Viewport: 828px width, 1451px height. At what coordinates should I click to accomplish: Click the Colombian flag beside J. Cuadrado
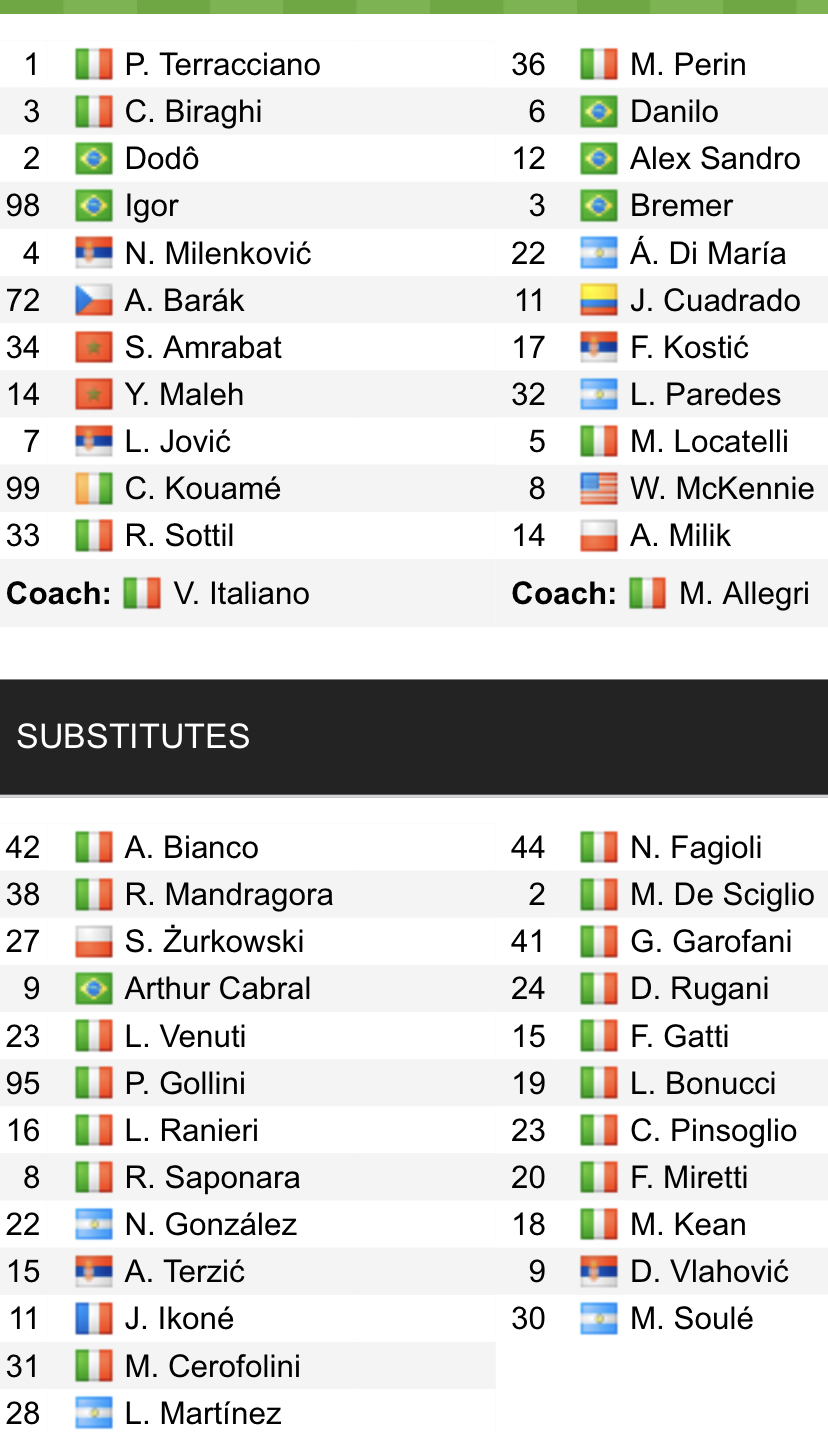(x=598, y=300)
